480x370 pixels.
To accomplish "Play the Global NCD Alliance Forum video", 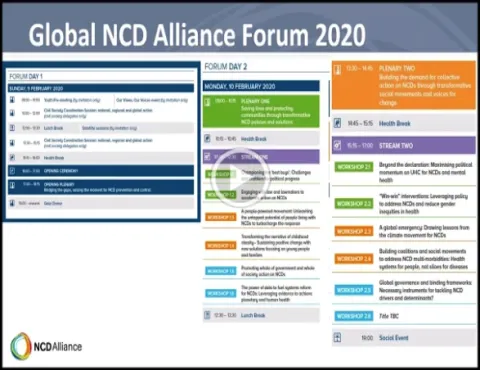I will pyautogui.click(x=241, y=177).
